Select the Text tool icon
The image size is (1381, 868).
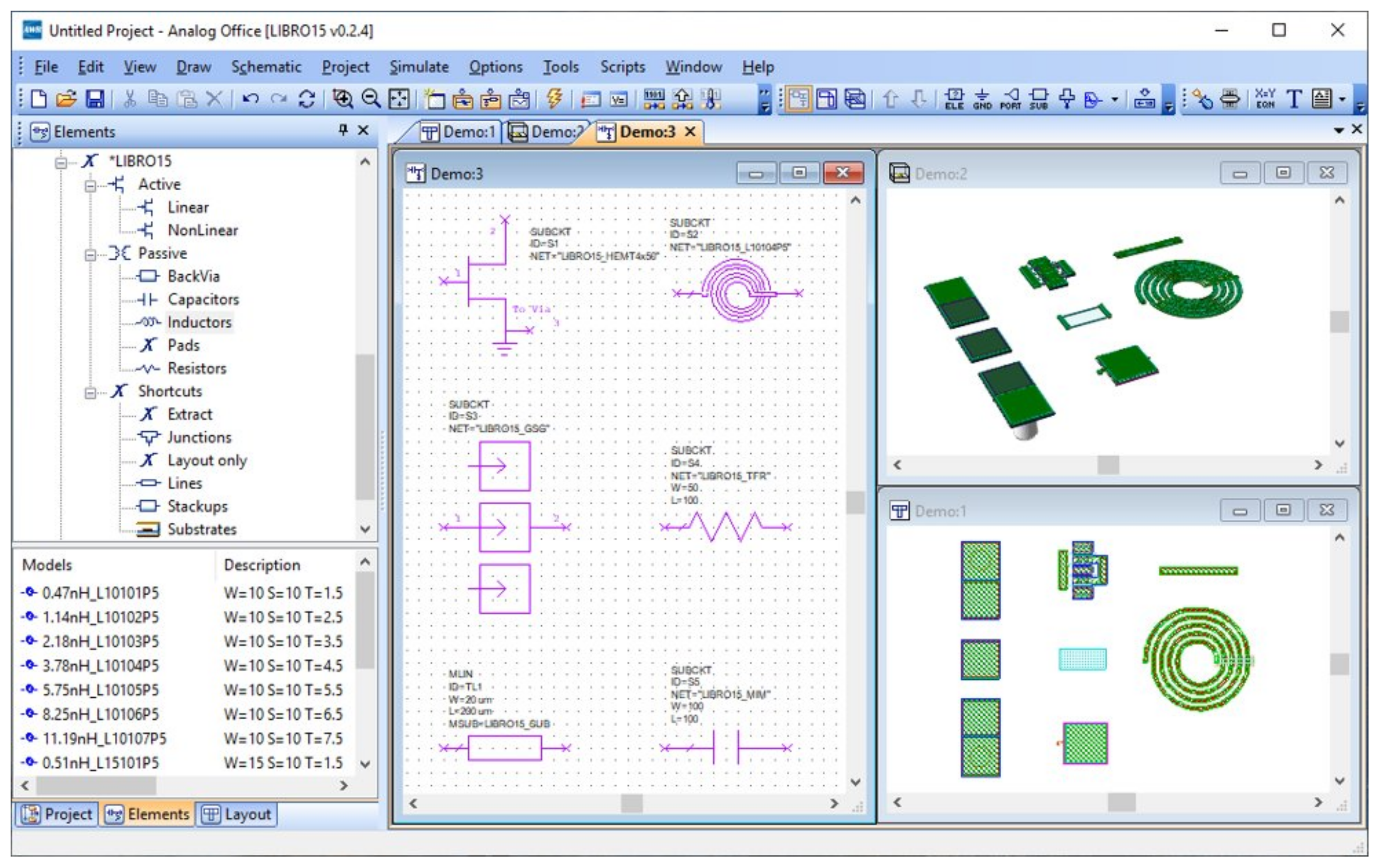[1294, 99]
